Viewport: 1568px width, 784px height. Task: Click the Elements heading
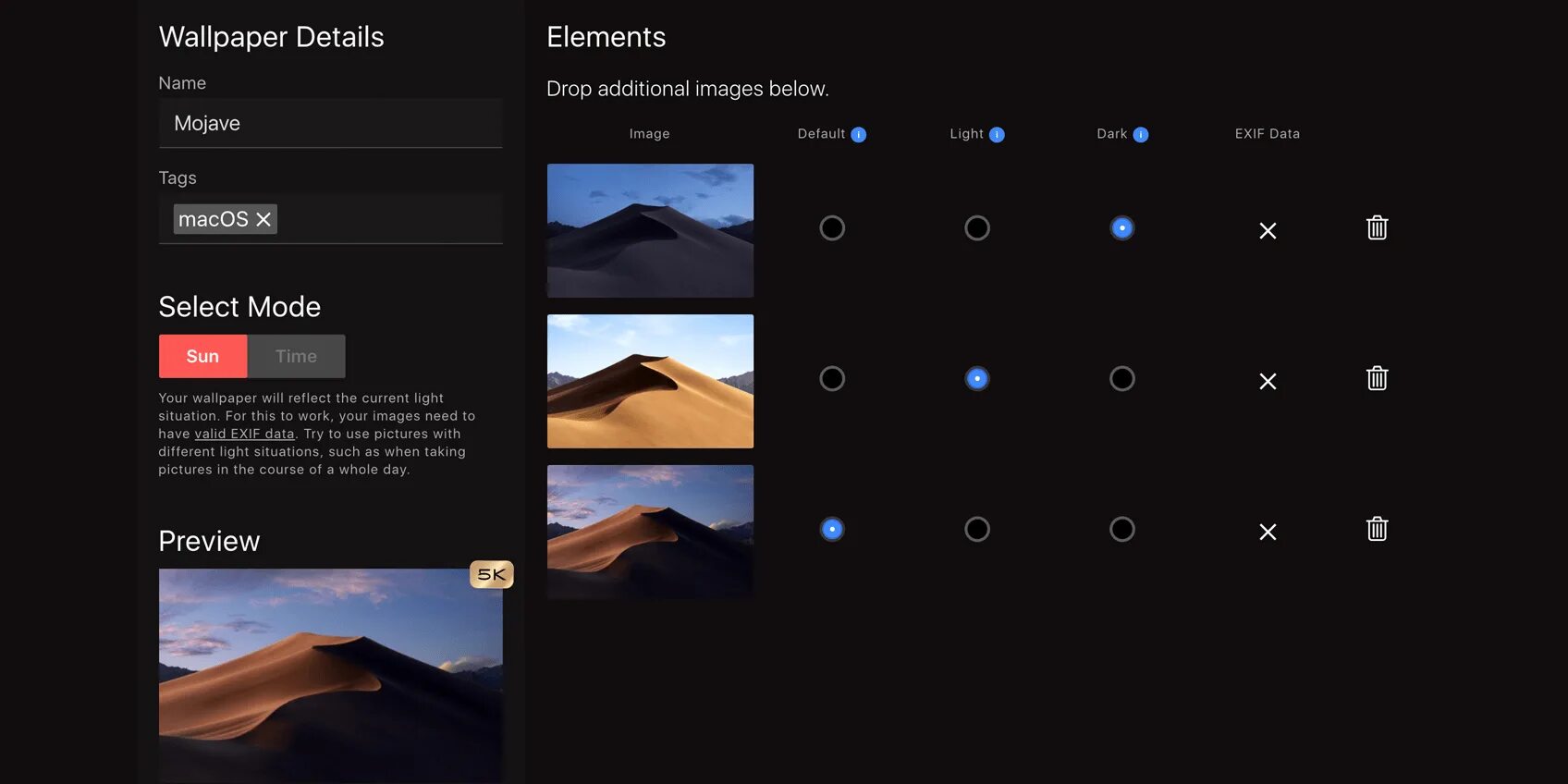(606, 37)
